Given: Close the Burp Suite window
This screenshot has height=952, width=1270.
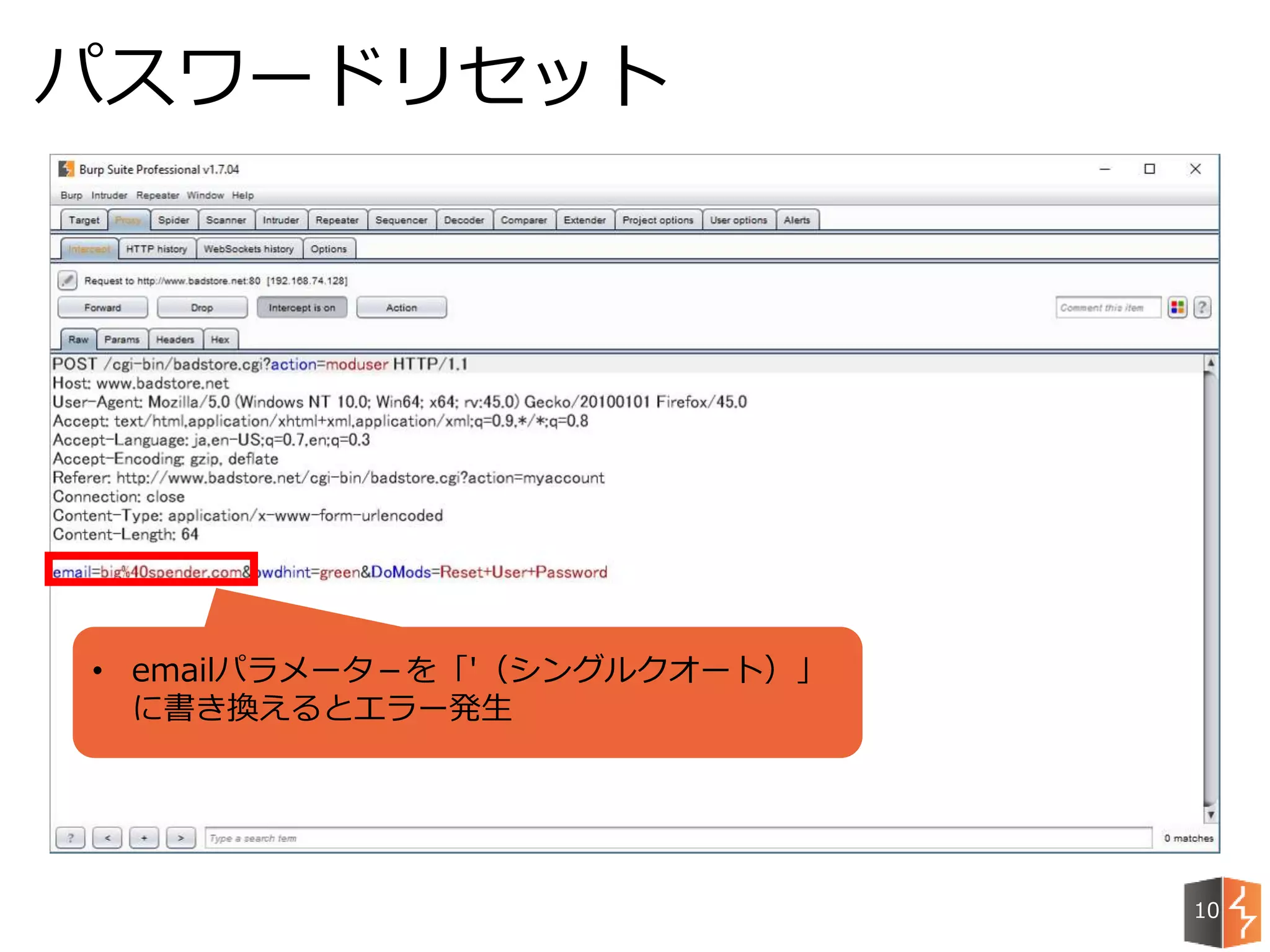Looking at the screenshot, I should pos(1195,169).
